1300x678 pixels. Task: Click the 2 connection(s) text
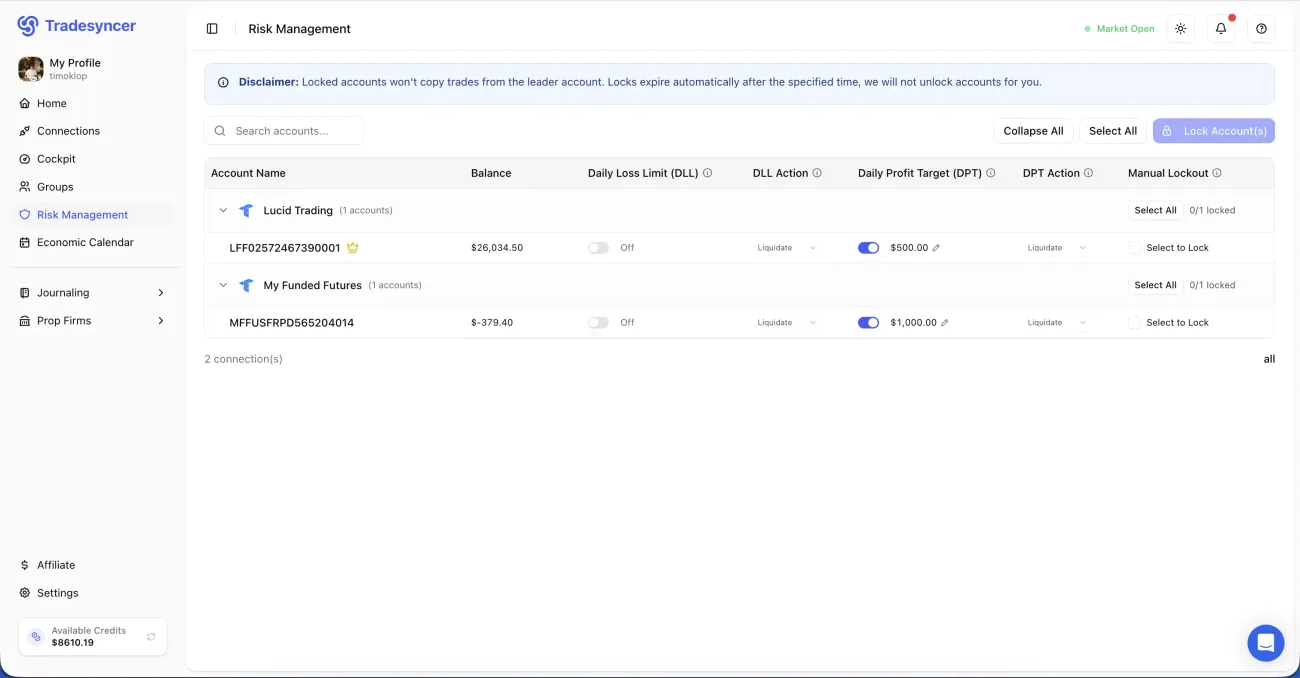[x=244, y=359]
